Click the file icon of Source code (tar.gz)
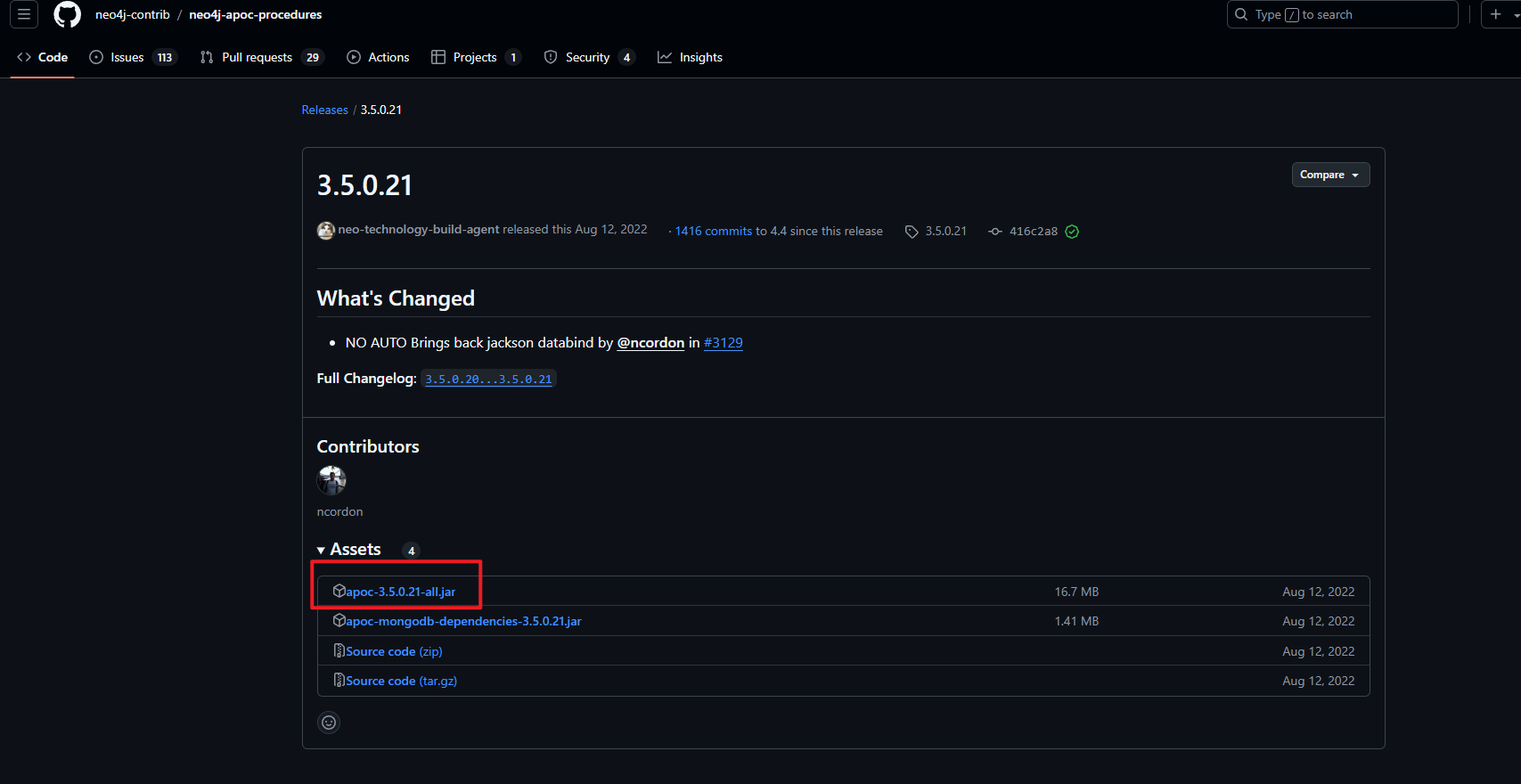 click(x=339, y=680)
